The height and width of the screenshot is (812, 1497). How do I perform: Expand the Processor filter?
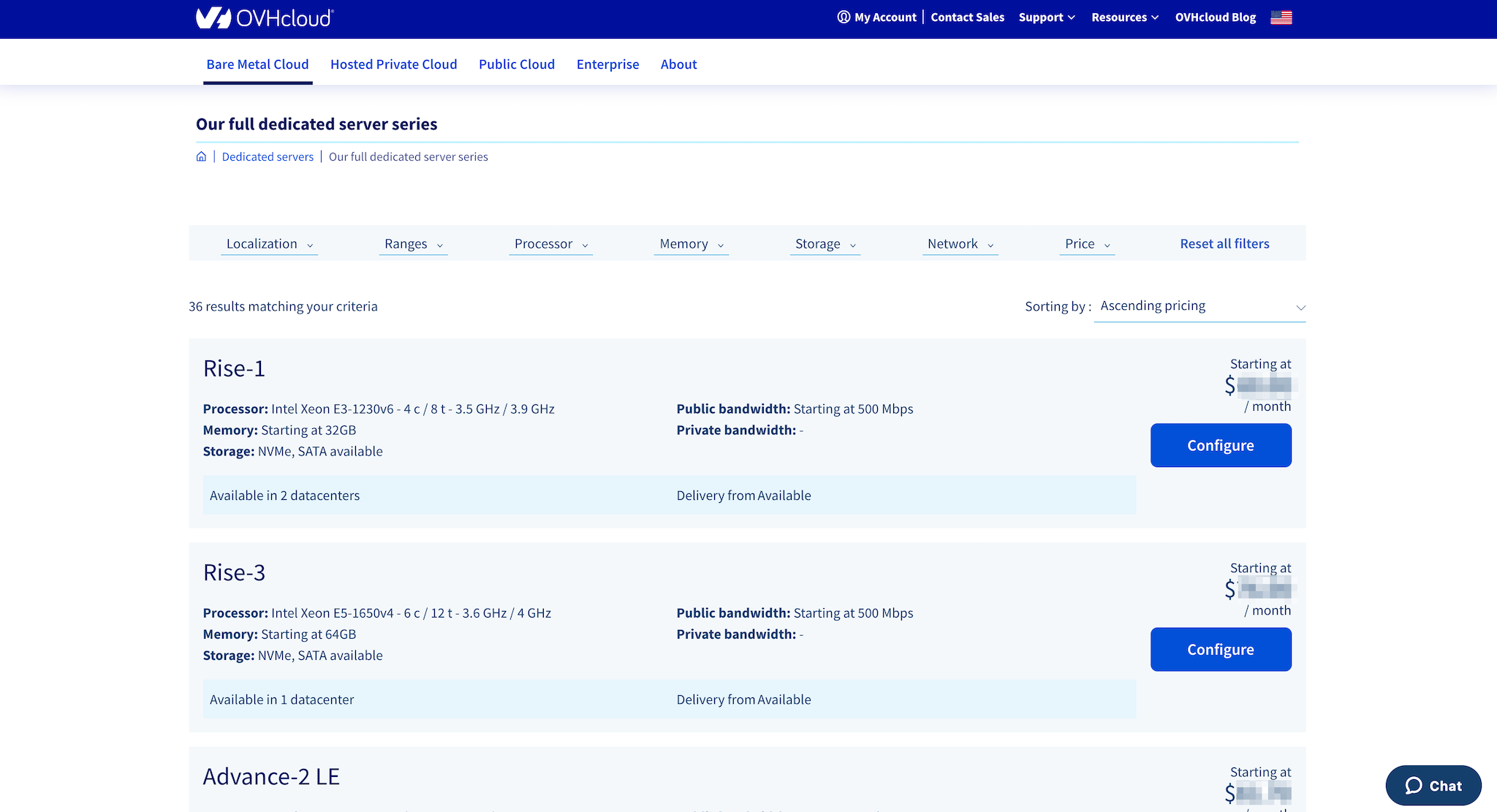[x=550, y=244]
